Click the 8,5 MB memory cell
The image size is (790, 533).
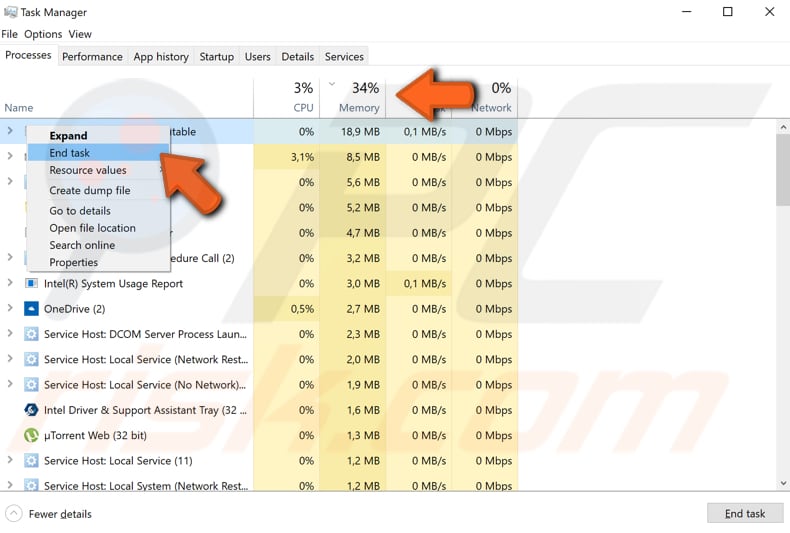coord(353,157)
